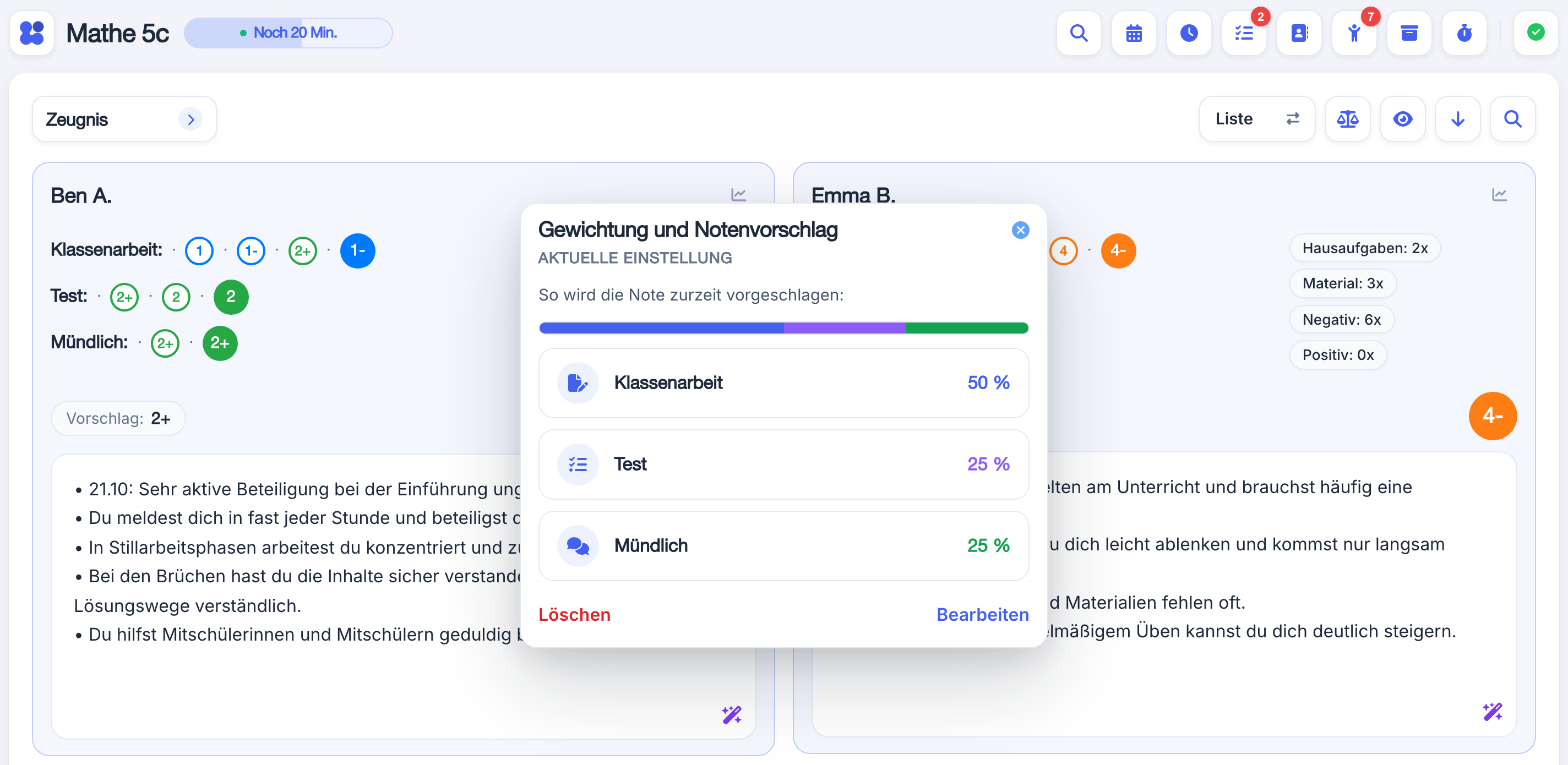Open the checklist icon with badge 2
1568x765 pixels.
tap(1244, 33)
